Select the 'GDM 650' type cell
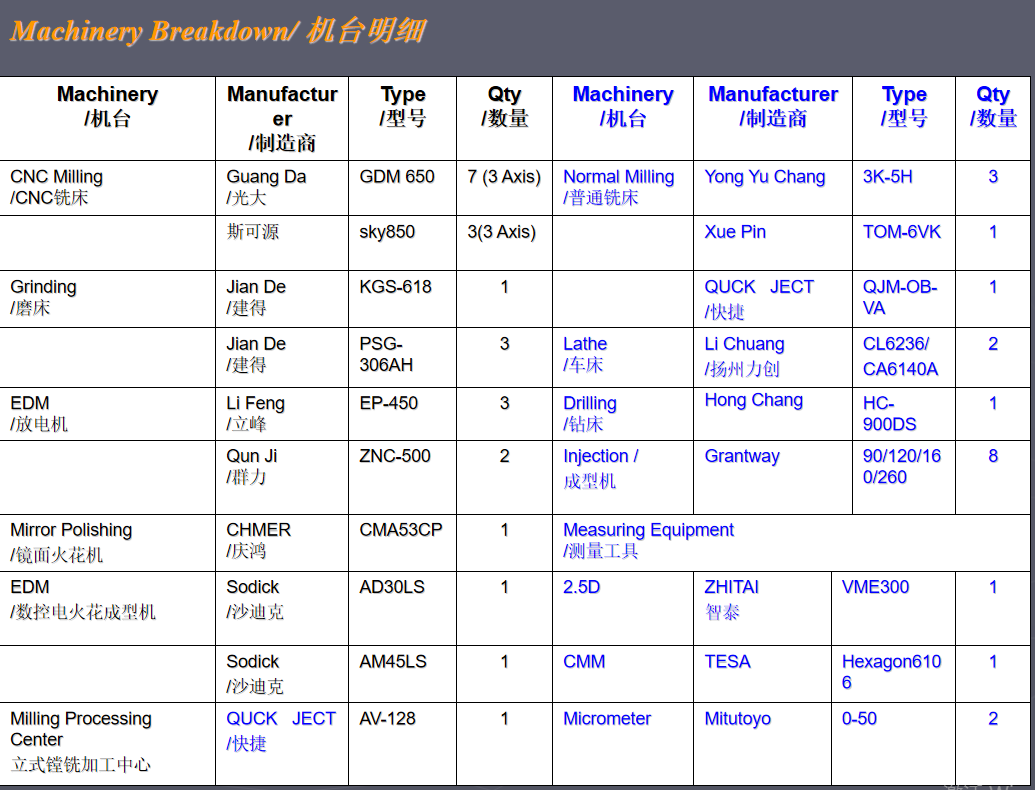 pos(403,187)
